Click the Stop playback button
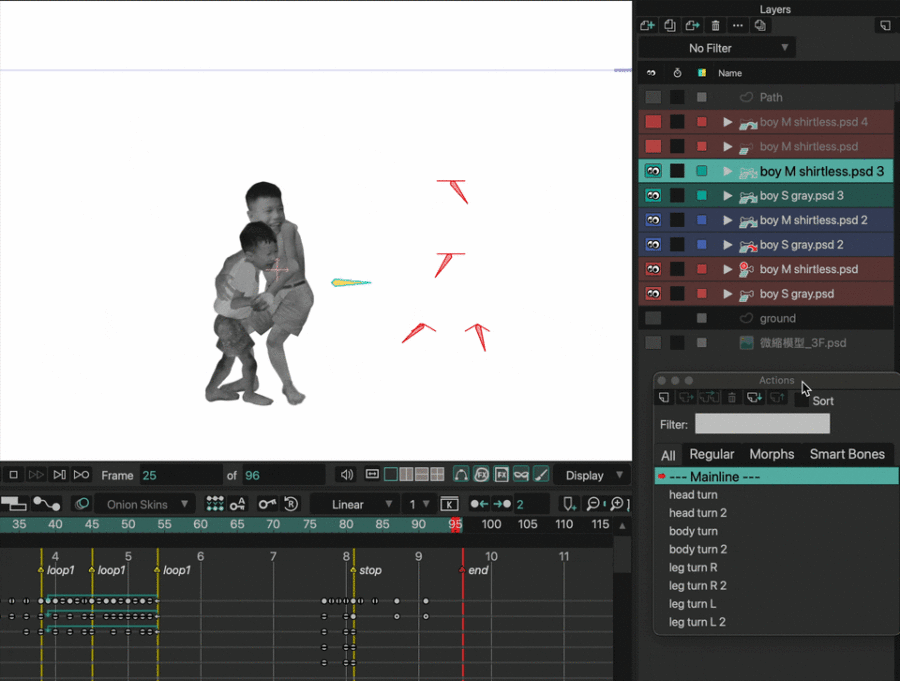Viewport: 900px width, 681px height. (x=13, y=475)
